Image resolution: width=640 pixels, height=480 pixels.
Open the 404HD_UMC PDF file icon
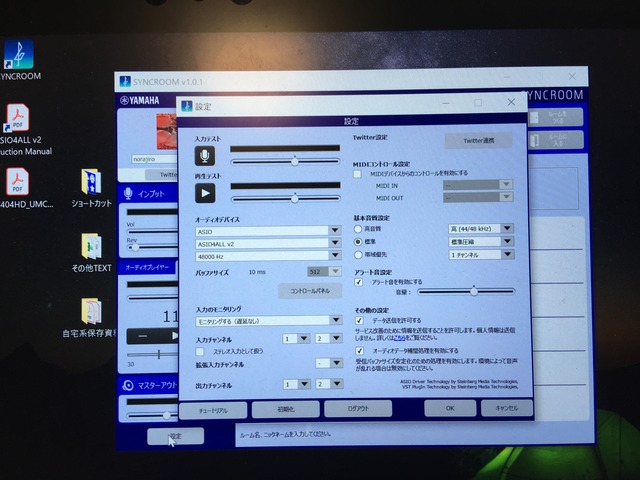click(x=18, y=182)
